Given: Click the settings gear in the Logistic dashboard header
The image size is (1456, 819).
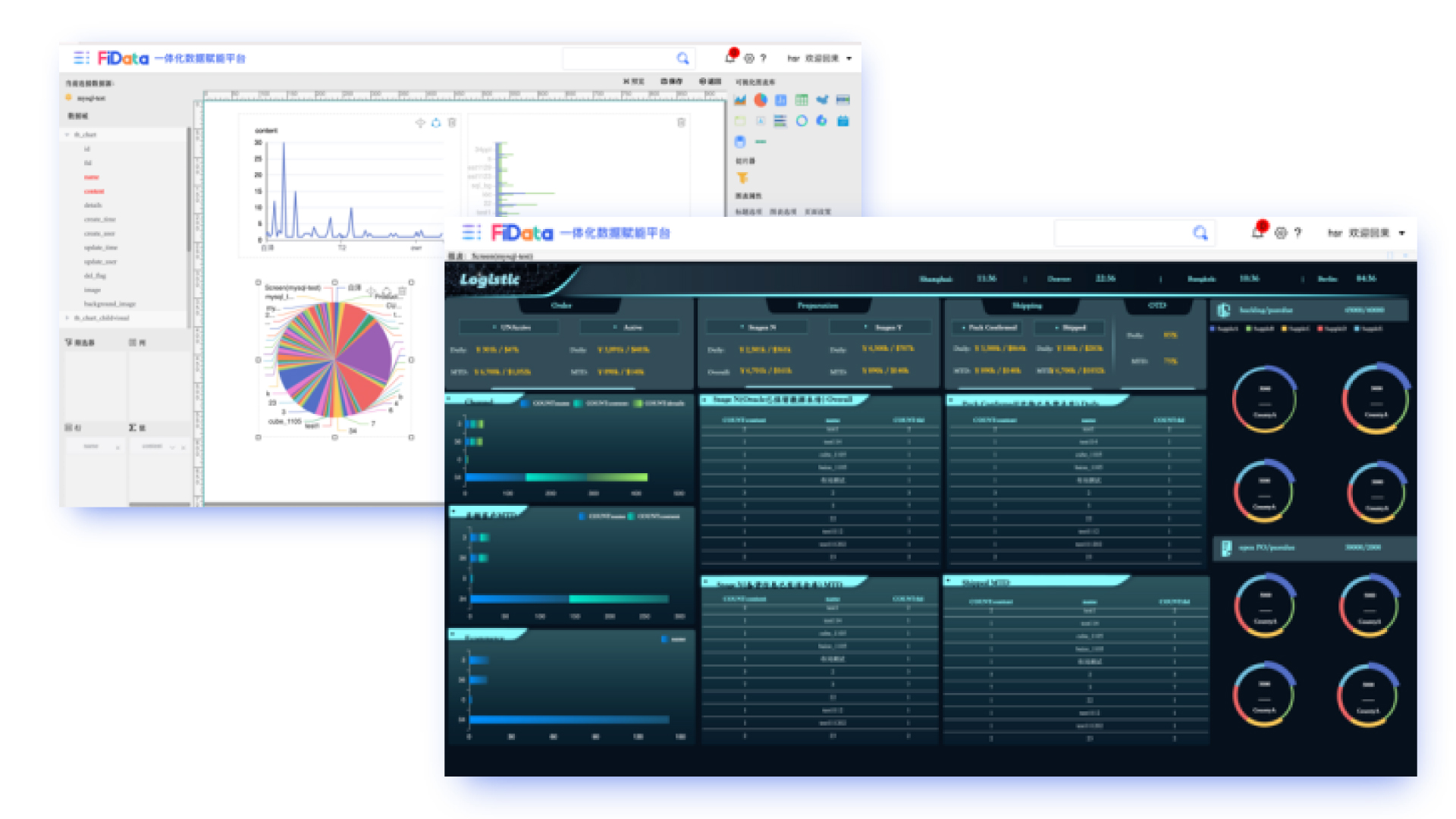Looking at the screenshot, I should click(x=1281, y=234).
